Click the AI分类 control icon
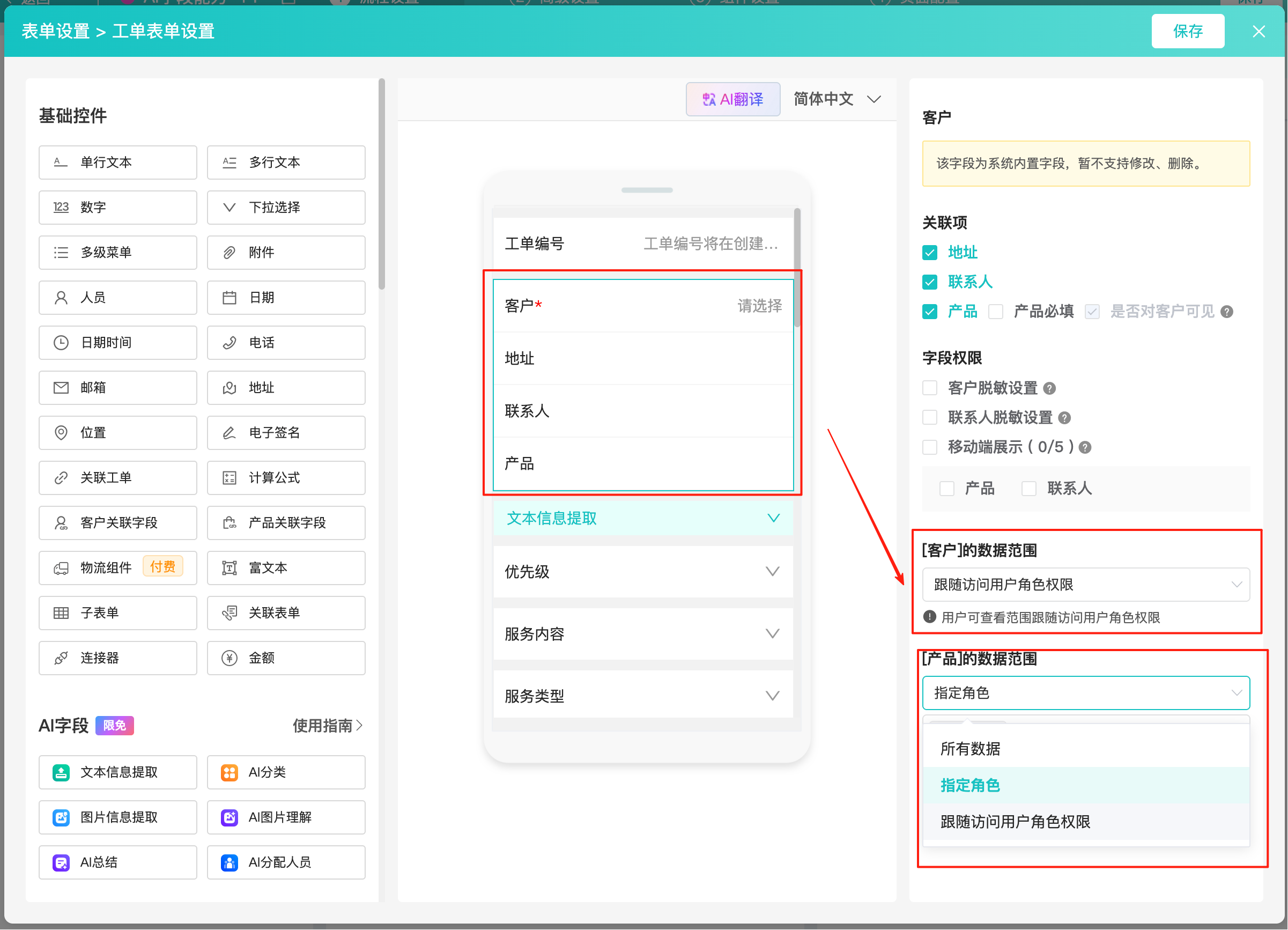Screen dimensions: 1288x930 coord(229,773)
